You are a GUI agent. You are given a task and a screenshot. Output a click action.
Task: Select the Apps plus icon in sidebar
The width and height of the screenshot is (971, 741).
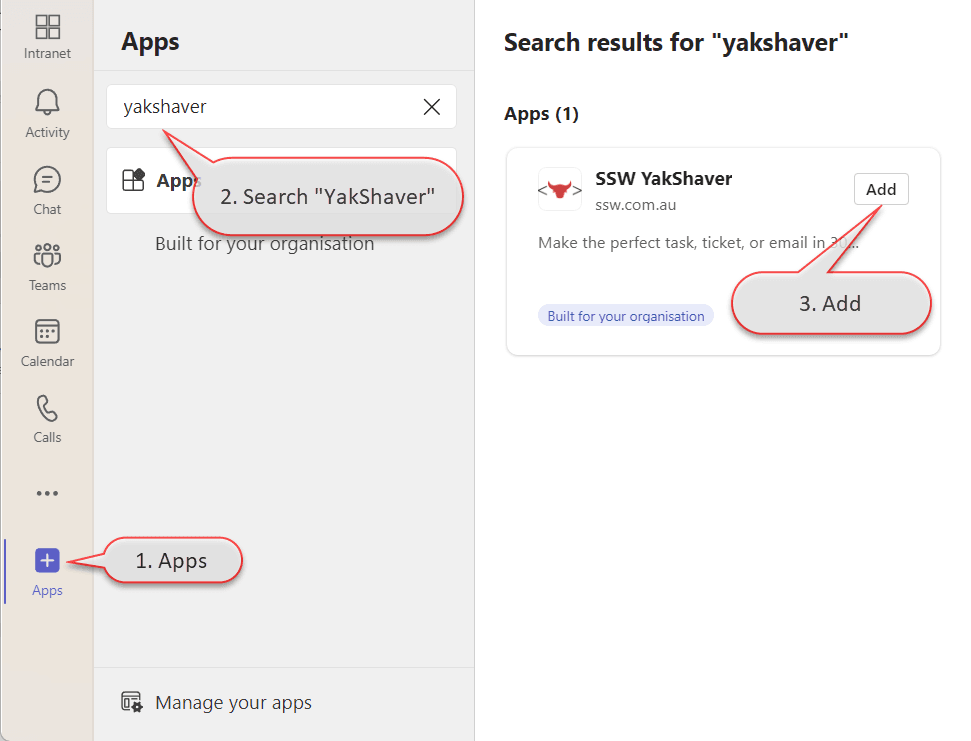pos(47,561)
